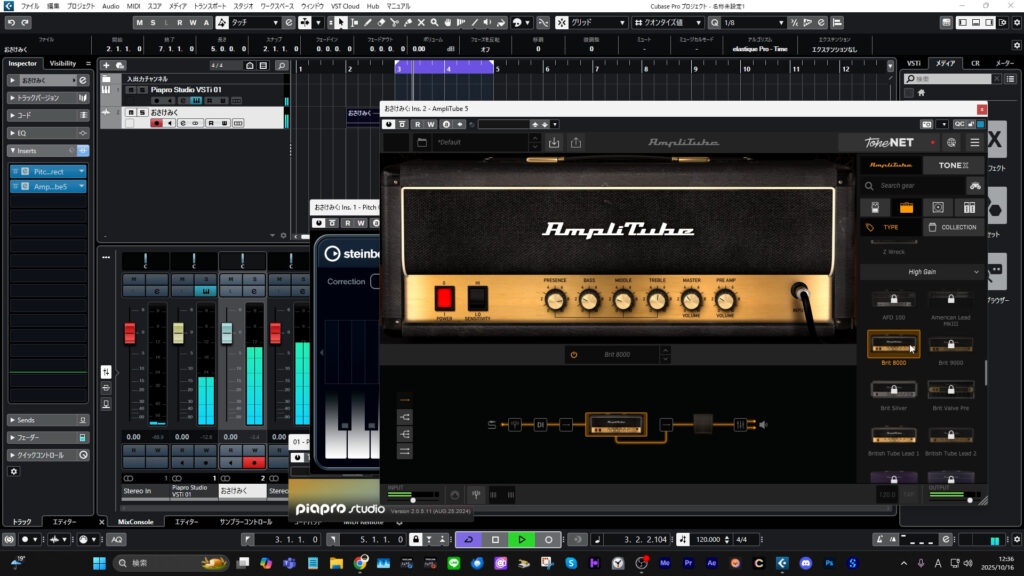Open the トランスポート menu

click(x=209, y=6)
